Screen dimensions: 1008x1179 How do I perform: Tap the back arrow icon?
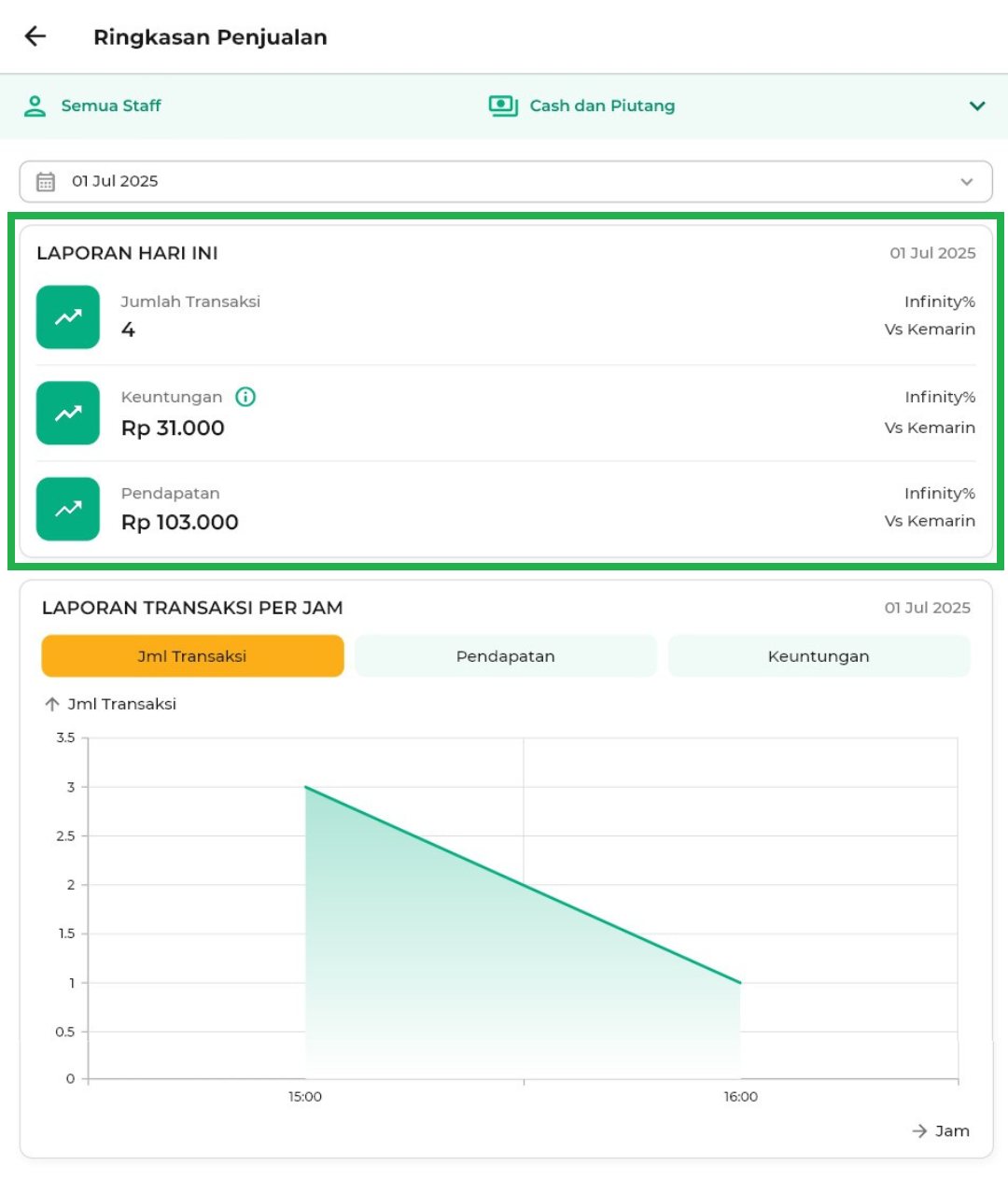tap(35, 36)
